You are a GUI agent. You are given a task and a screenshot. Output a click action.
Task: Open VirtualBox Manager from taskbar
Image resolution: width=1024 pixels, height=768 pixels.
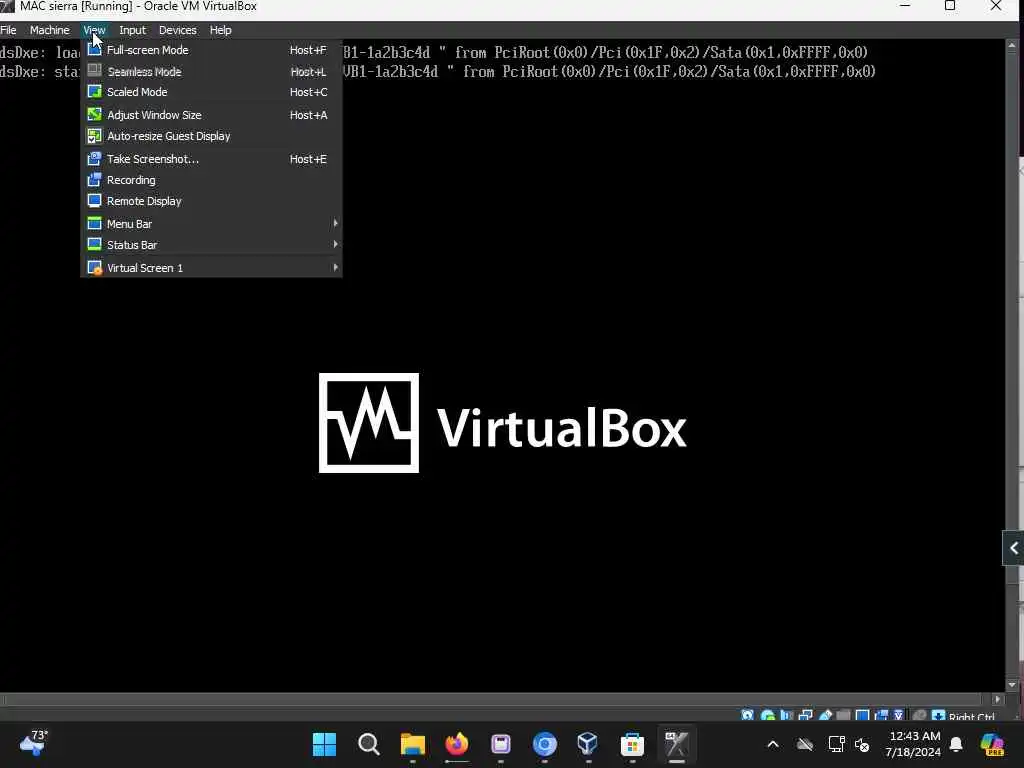[x=588, y=744]
